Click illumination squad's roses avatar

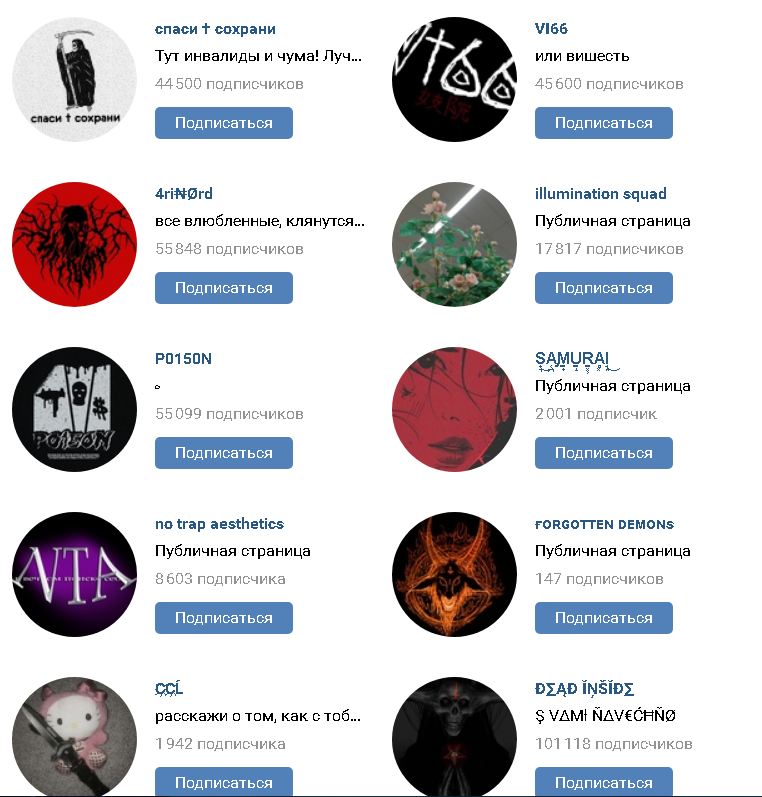pyautogui.click(x=454, y=244)
